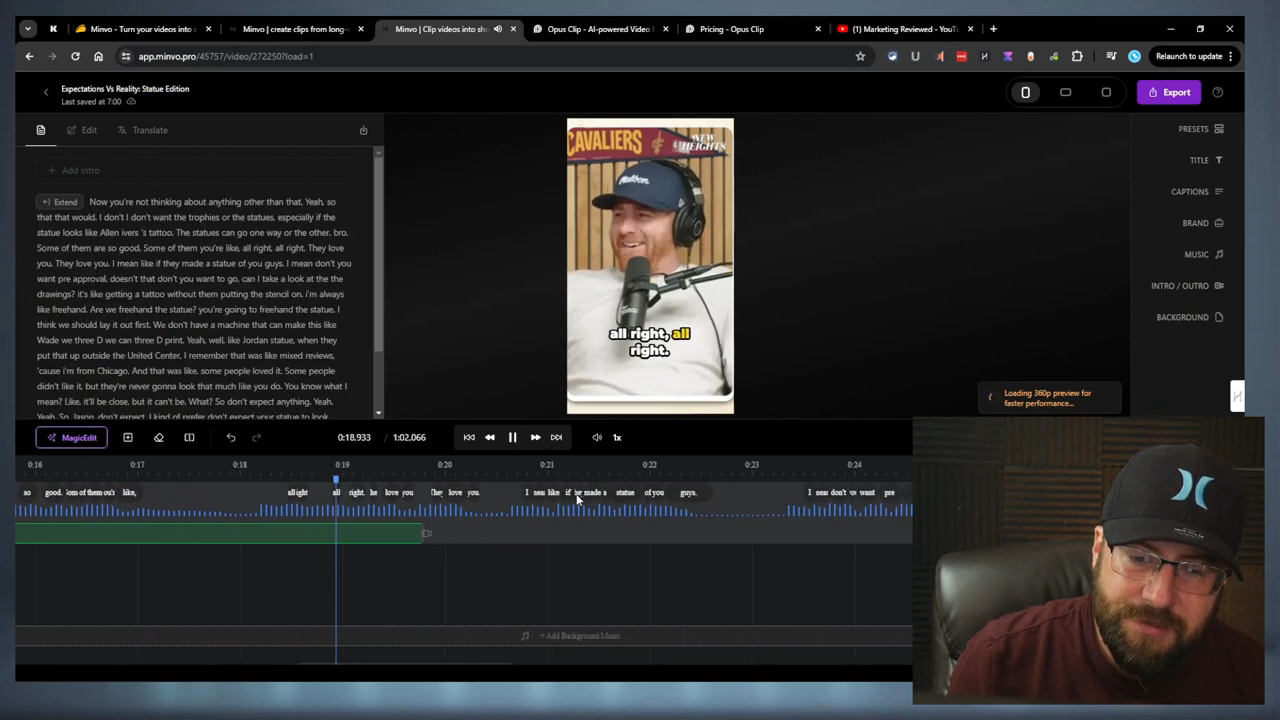Open MagicEdit
The height and width of the screenshot is (720, 1280).
tap(72, 437)
